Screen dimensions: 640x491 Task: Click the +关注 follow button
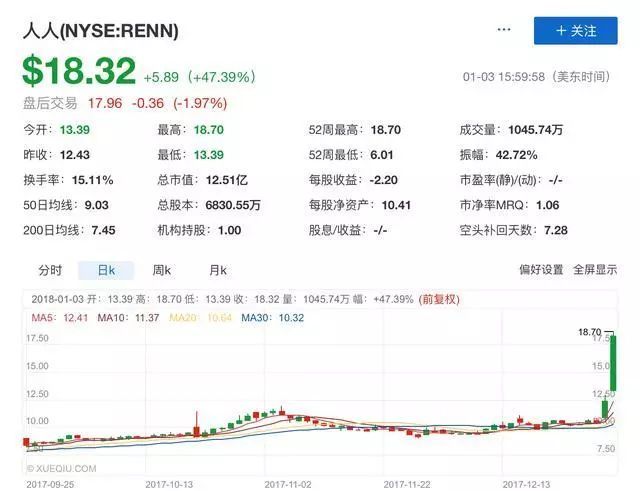pyautogui.click(x=576, y=31)
